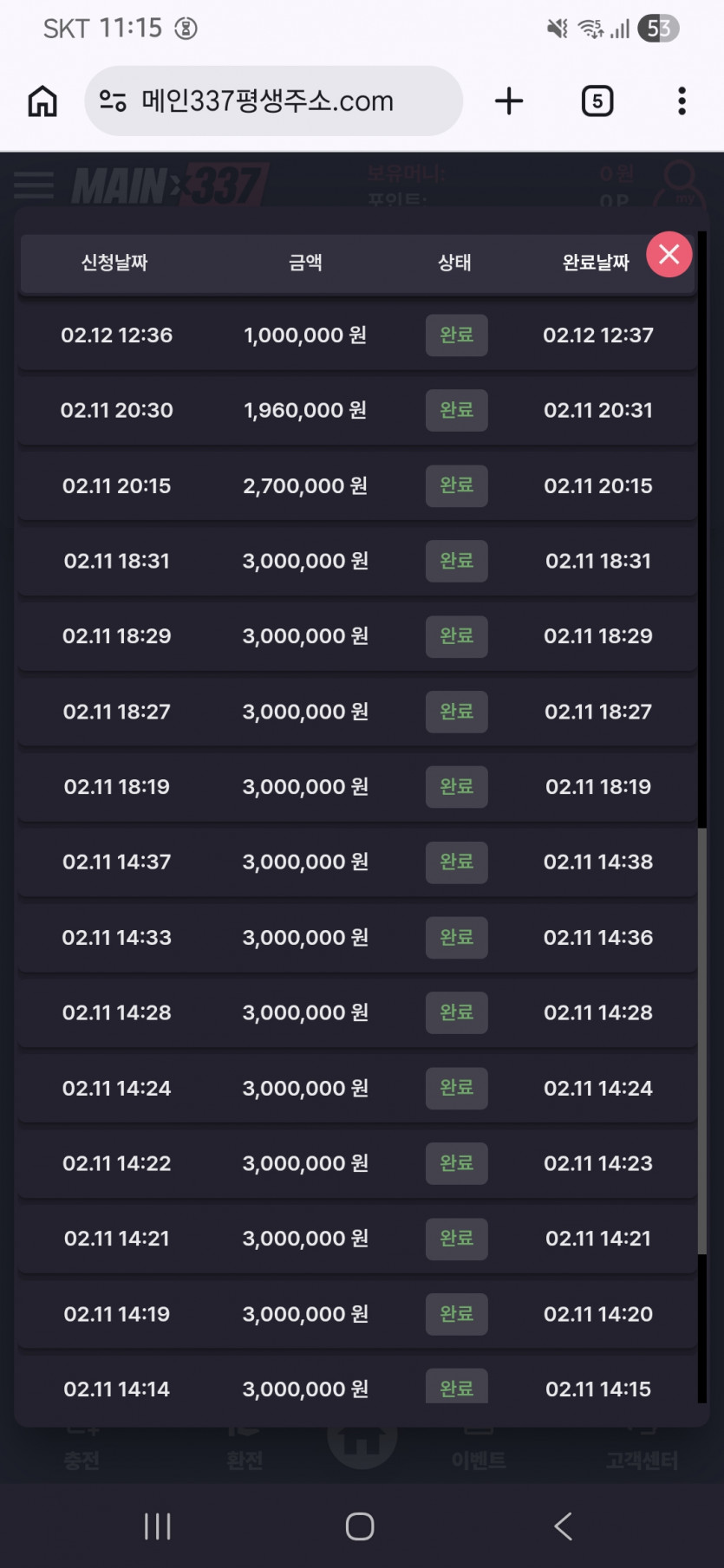Viewport: 724px width, 1568px height.
Task: Select the 상태 column header
Action: 454,263
